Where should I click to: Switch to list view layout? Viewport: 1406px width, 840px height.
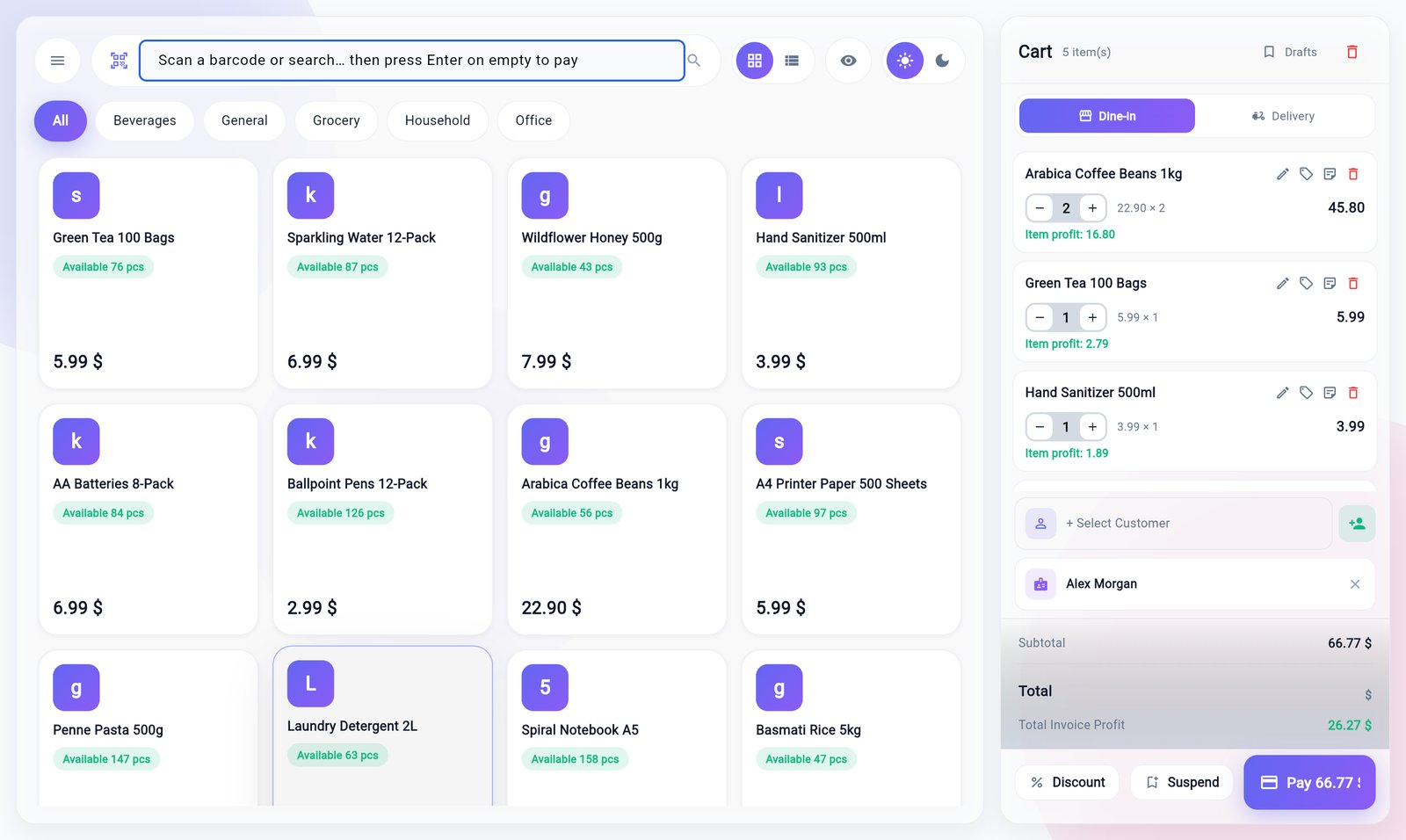(792, 61)
